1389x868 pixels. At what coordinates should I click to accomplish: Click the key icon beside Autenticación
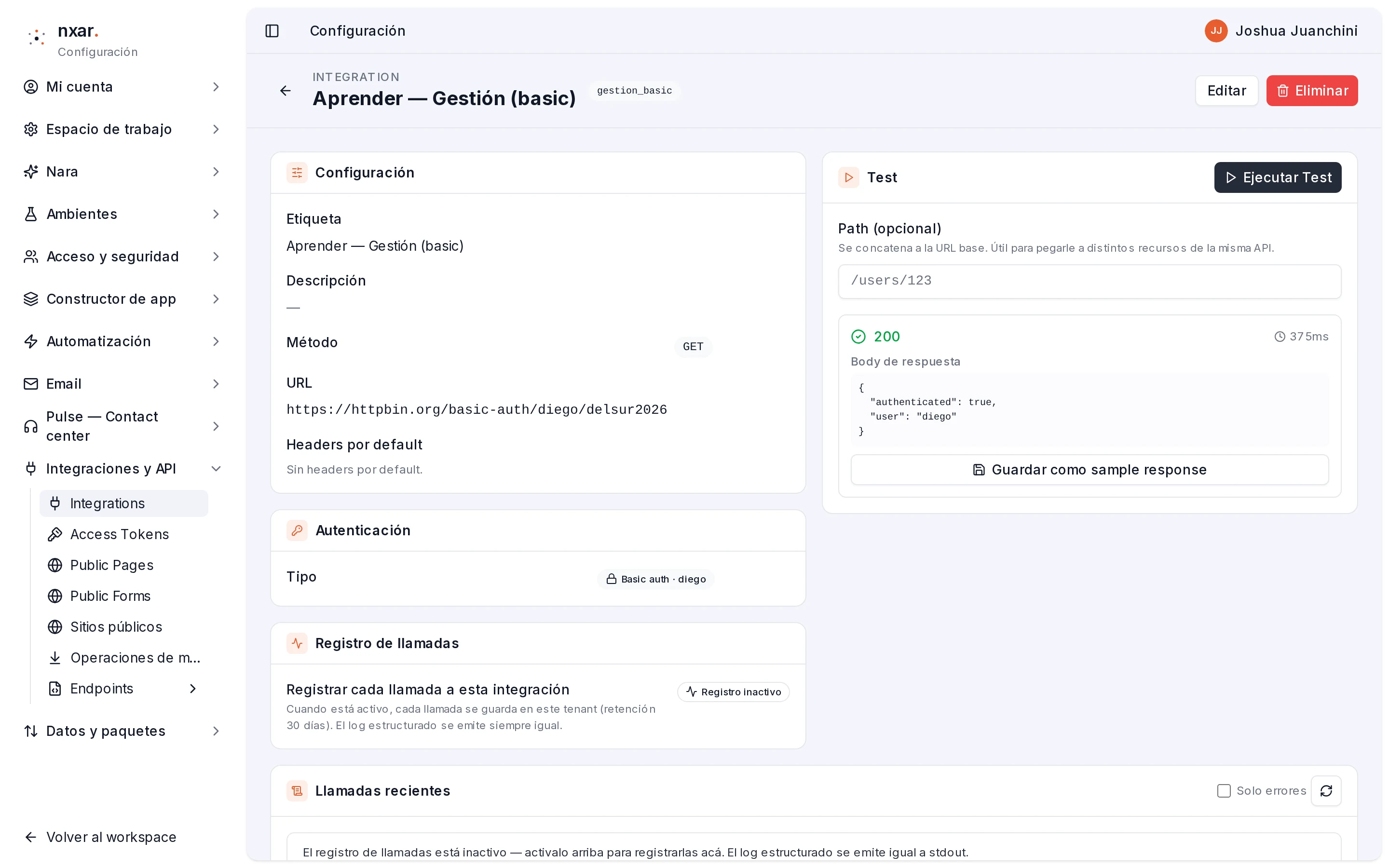tap(297, 530)
